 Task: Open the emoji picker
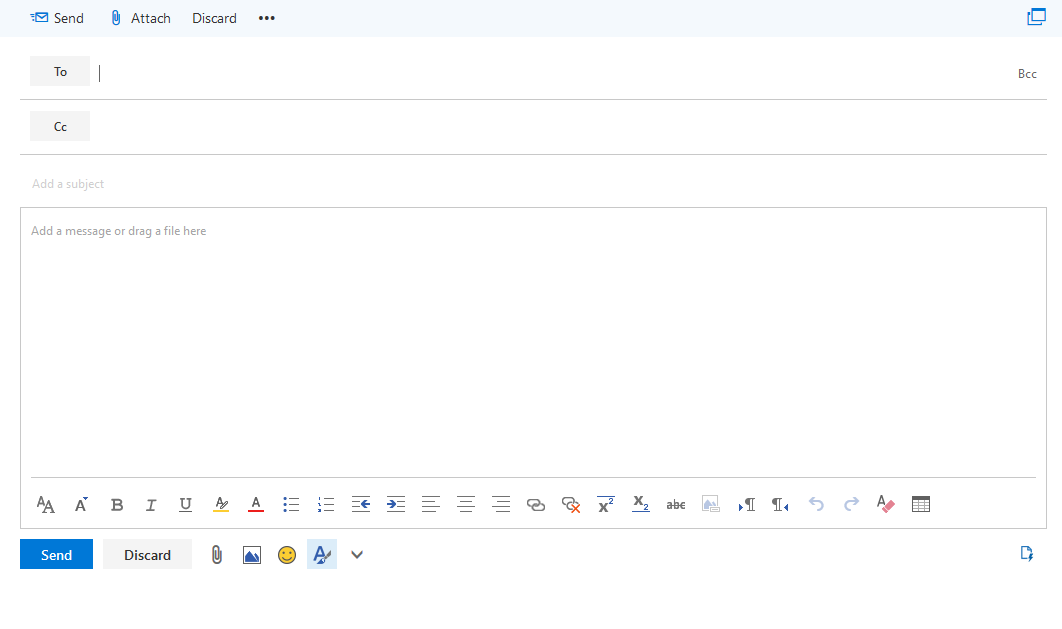pyautogui.click(x=287, y=555)
